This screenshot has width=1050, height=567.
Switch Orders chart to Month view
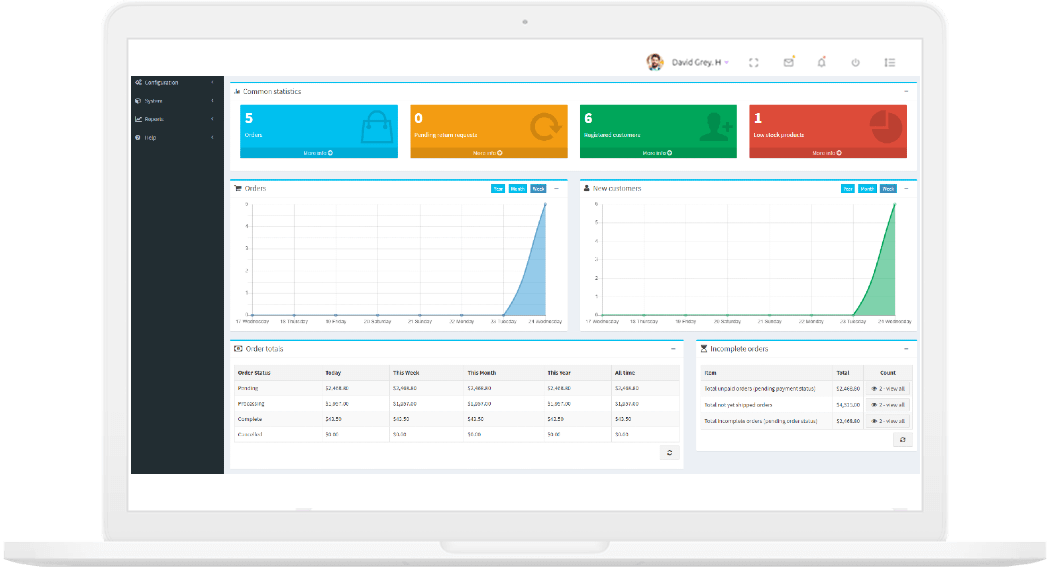(x=518, y=188)
